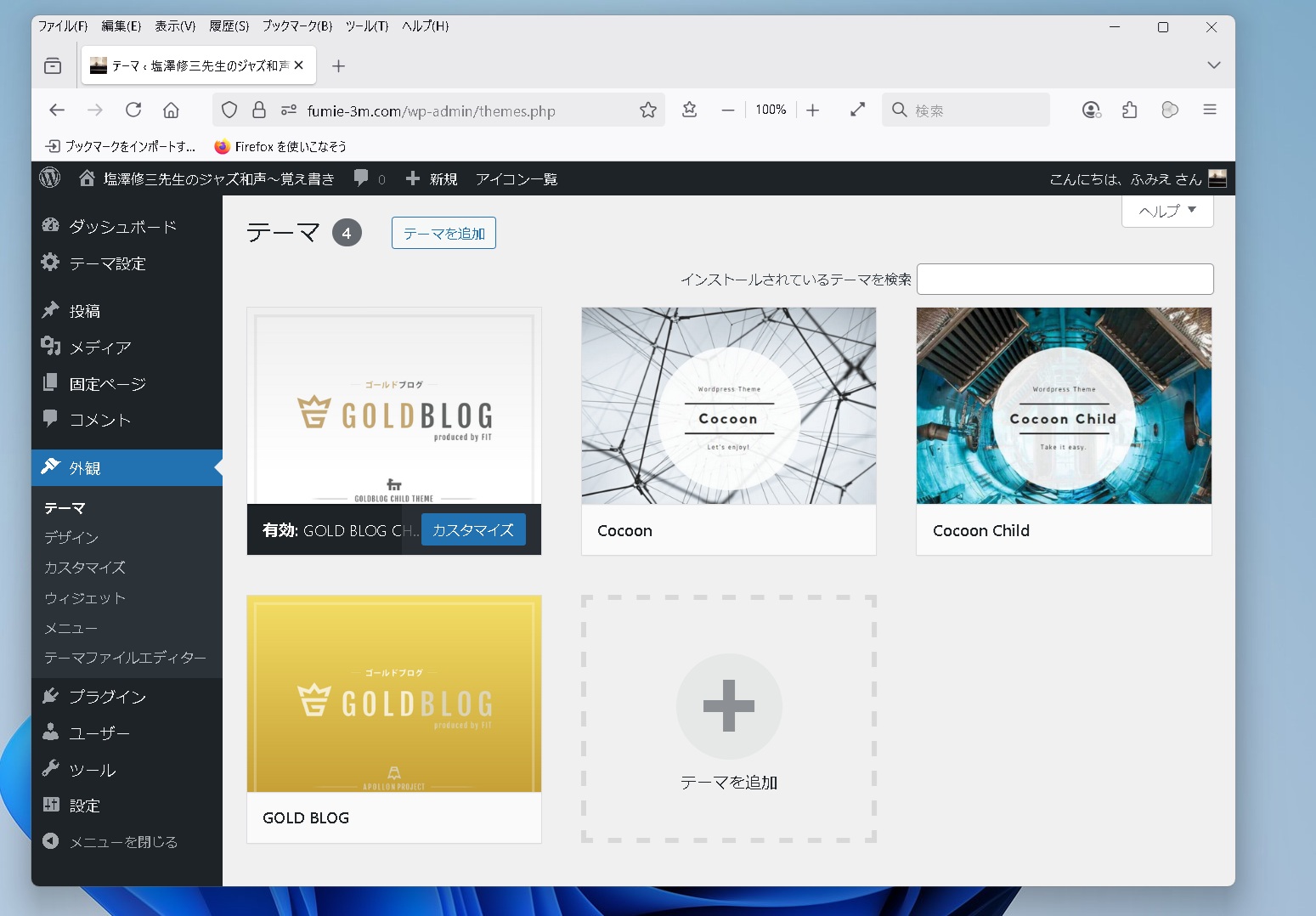The image size is (1316, 916).
Task: Click テーマ submenu item under 外観
Action: pyautogui.click(x=65, y=508)
